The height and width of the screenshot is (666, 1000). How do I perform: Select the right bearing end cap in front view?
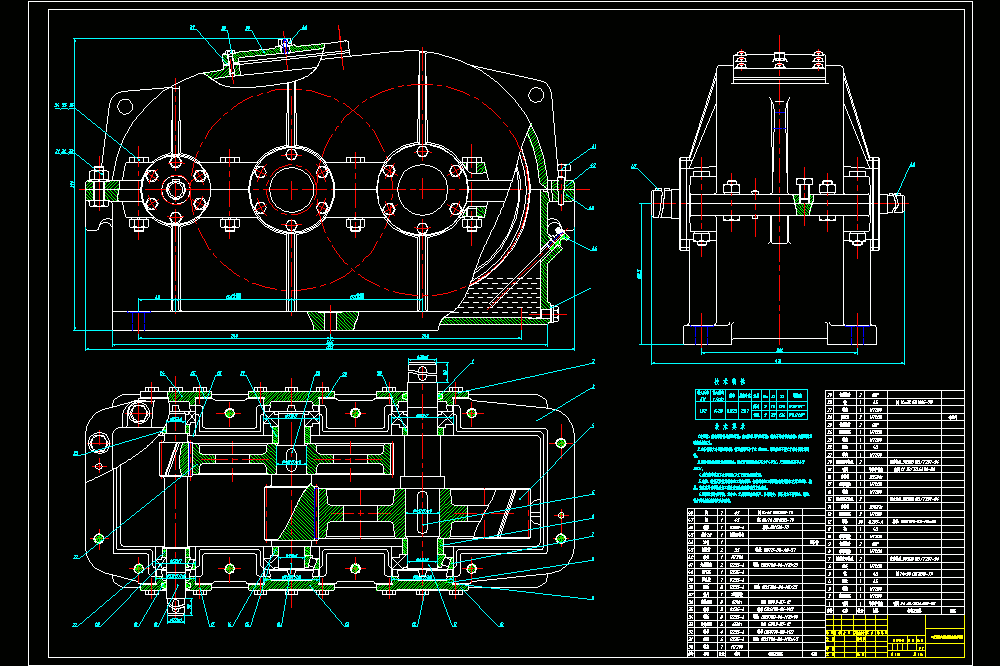pos(422,189)
